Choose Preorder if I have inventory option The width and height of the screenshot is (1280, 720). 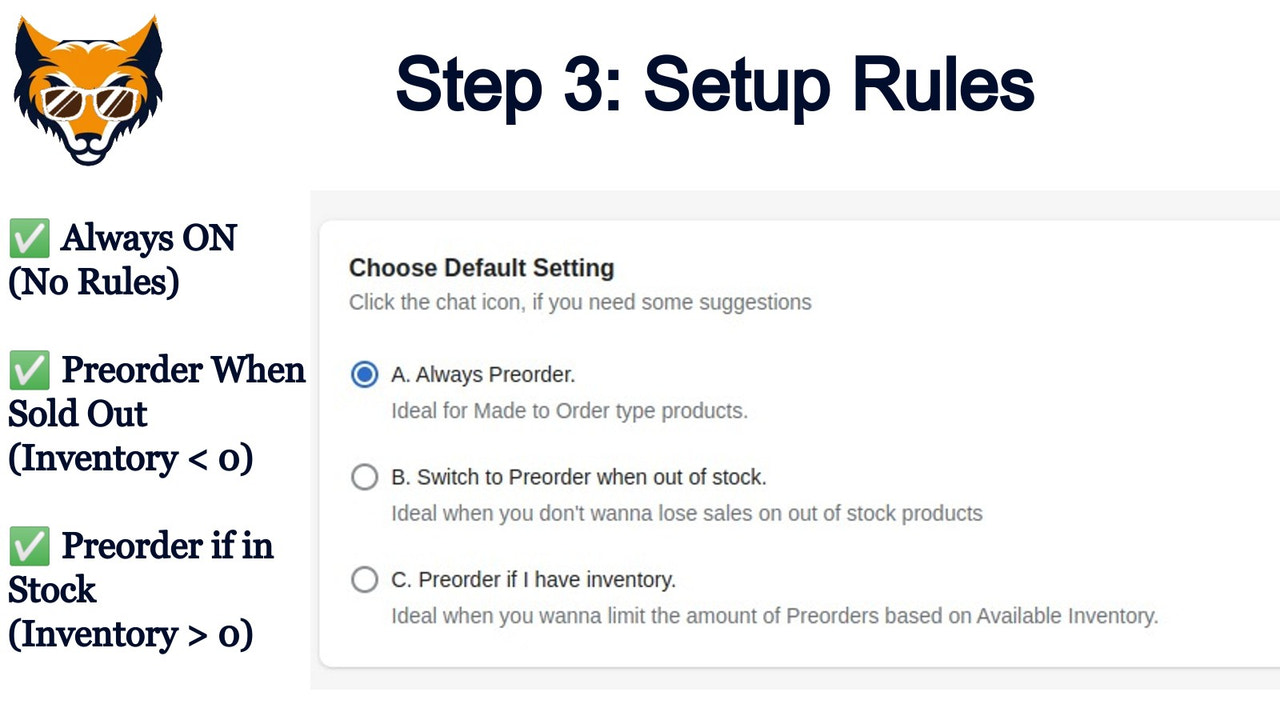(364, 579)
